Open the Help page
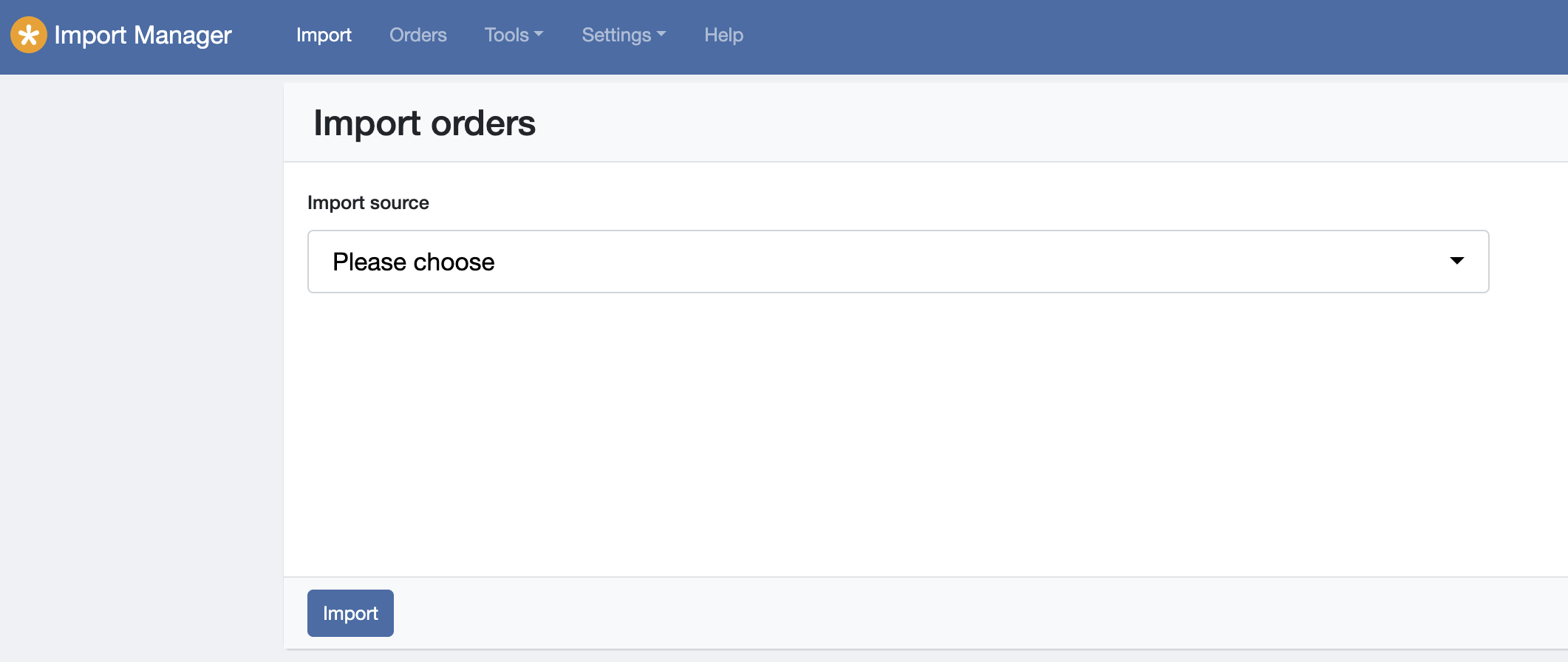Image resolution: width=1568 pixels, height=662 pixels. (x=723, y=35)
